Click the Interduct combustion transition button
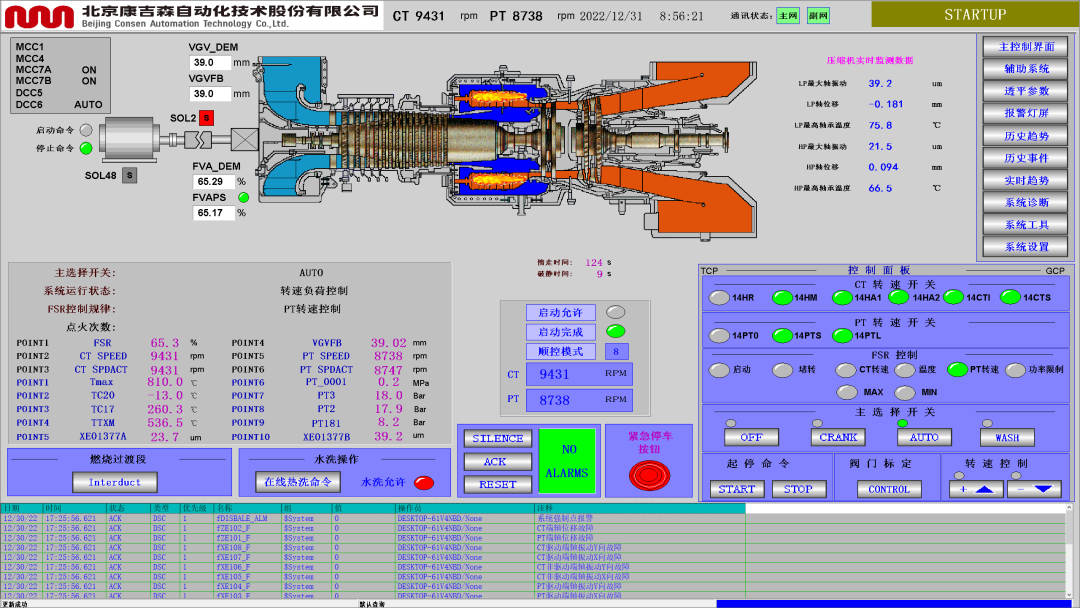This screenshot has width=1080, height=608. point(115,482)
